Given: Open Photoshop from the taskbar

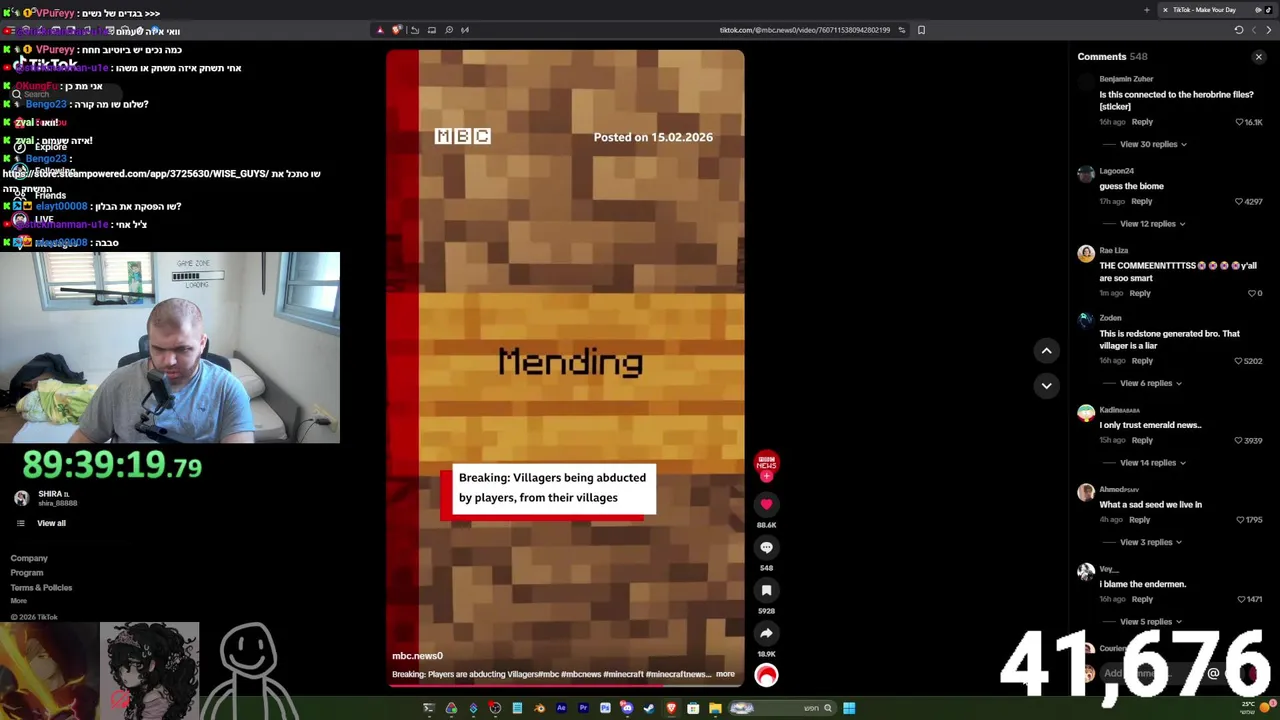Looking at the screenshot, I should pos(605,708).
